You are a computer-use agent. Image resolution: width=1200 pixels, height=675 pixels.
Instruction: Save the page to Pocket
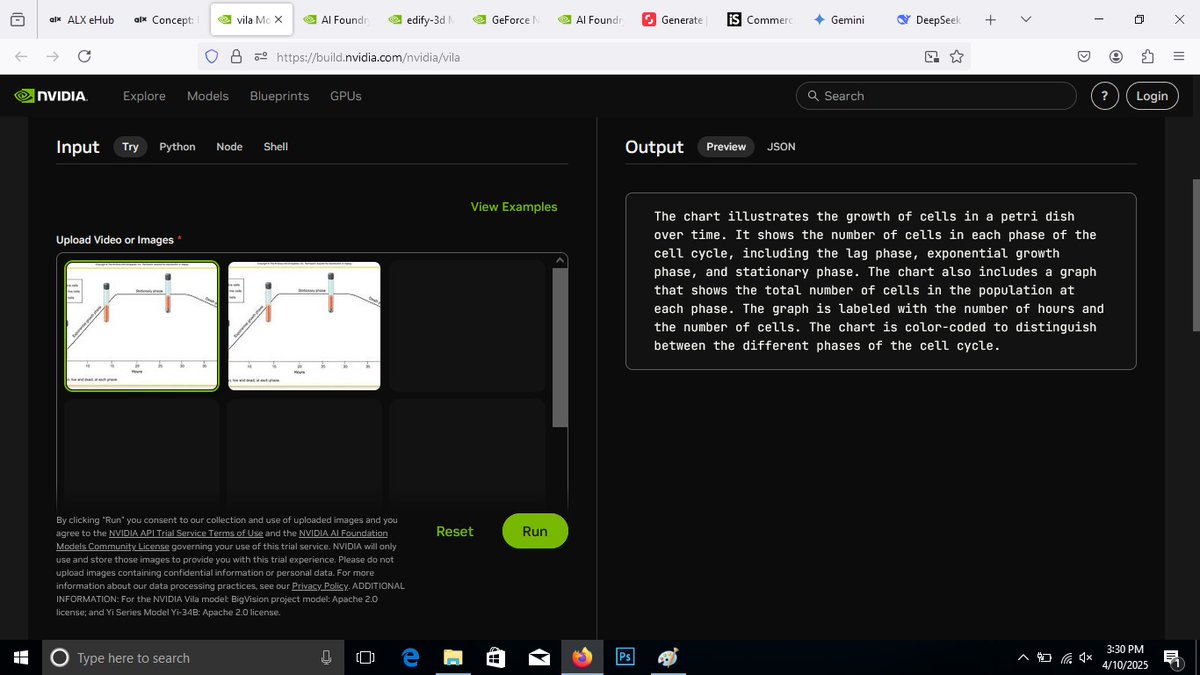pyautogui.click(x=1083, y=57)
